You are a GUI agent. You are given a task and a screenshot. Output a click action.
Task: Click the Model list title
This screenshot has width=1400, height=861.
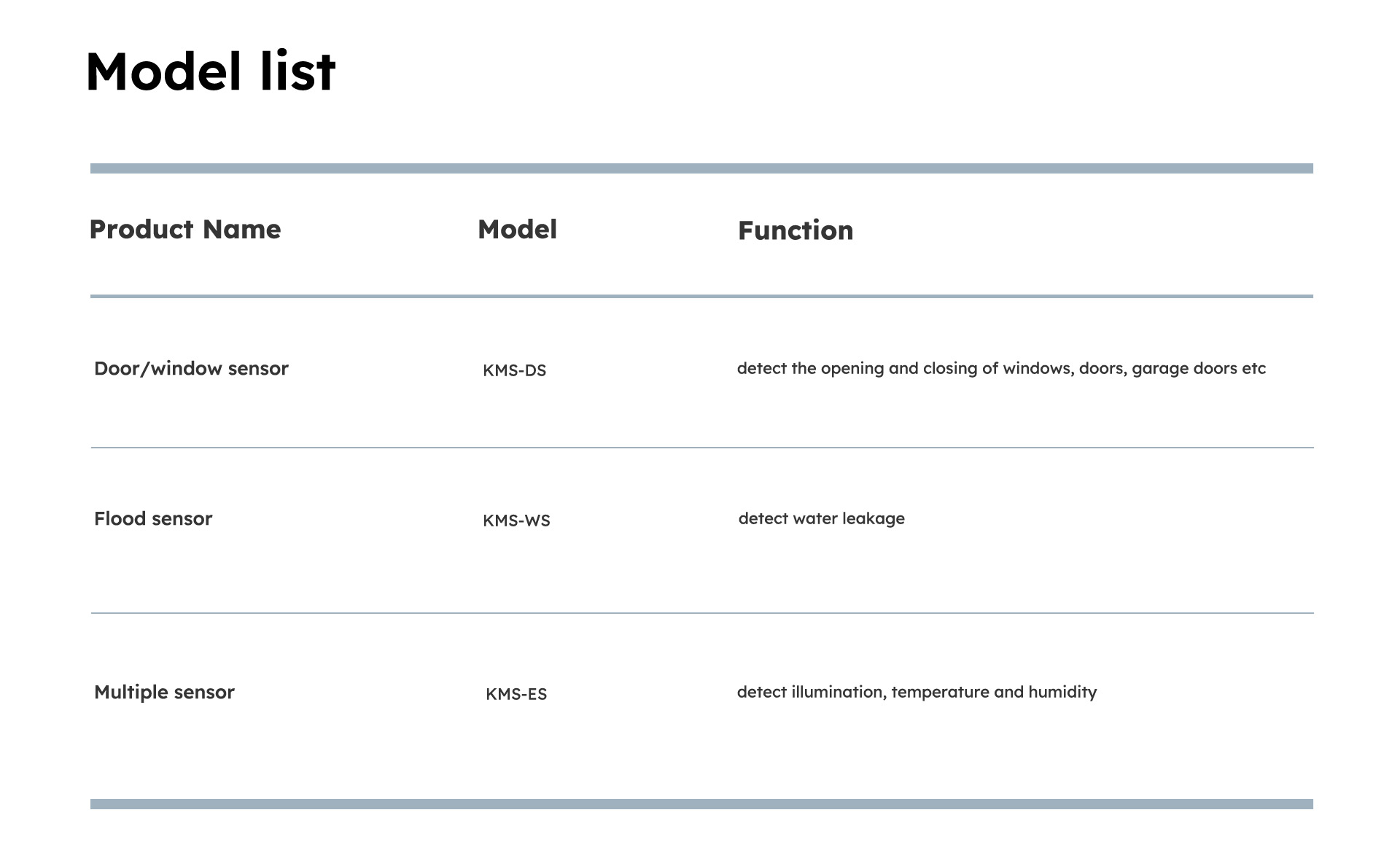point(211,71)
